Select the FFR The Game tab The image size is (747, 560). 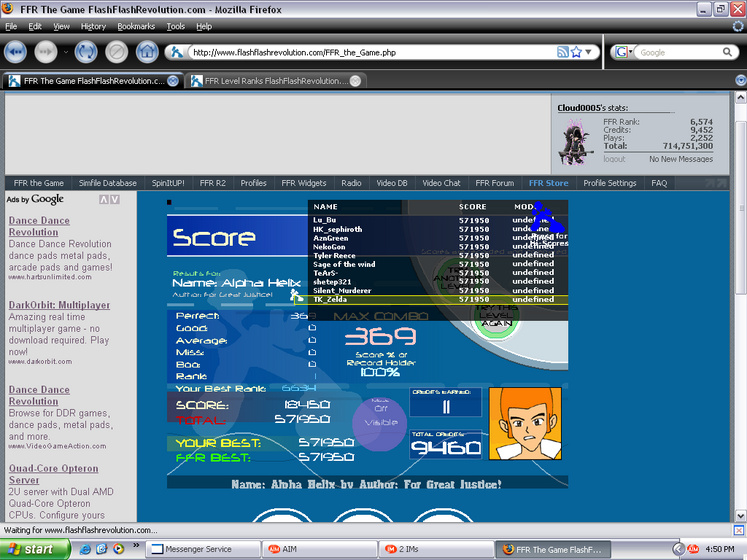pyautogui.click(x=93, y=81)
